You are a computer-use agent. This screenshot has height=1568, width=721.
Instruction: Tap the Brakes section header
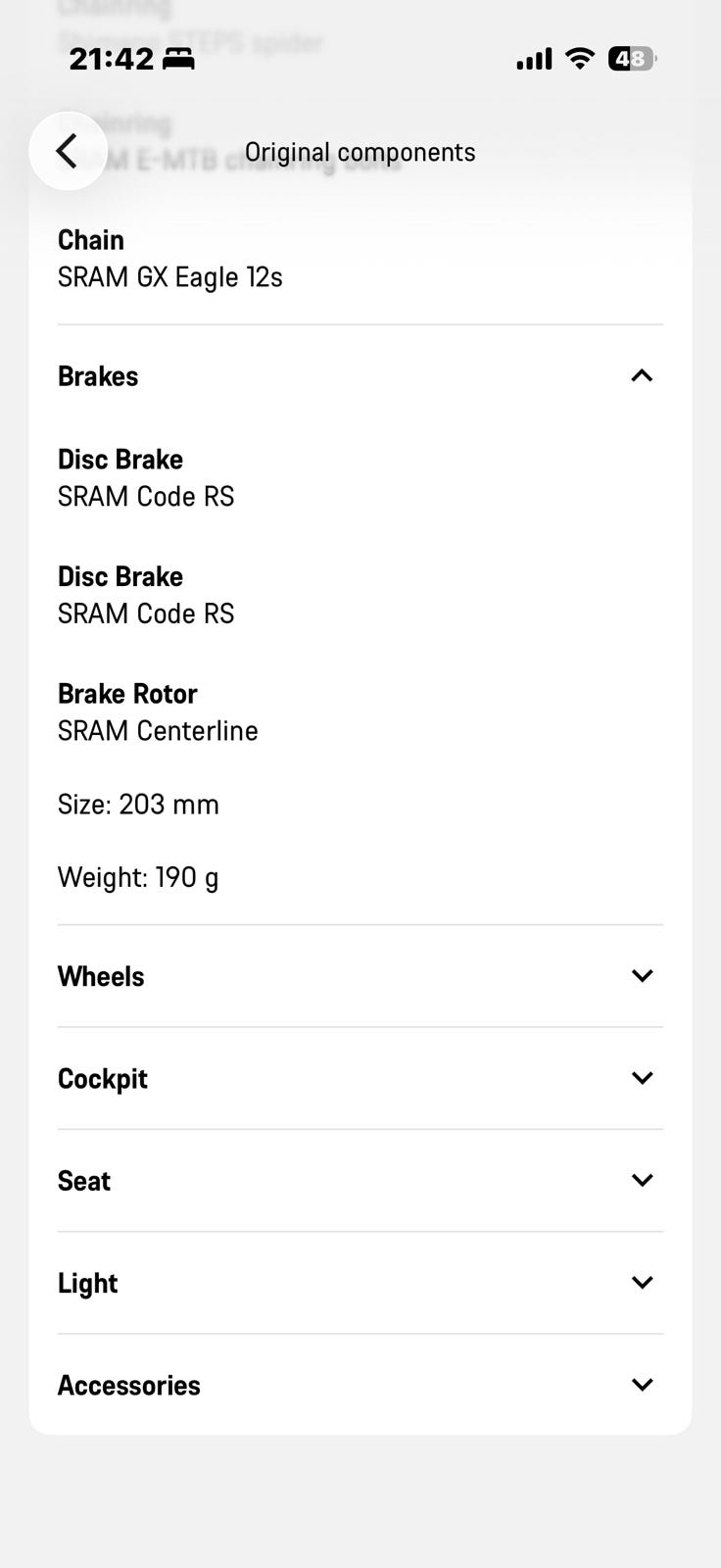(98, 376)
